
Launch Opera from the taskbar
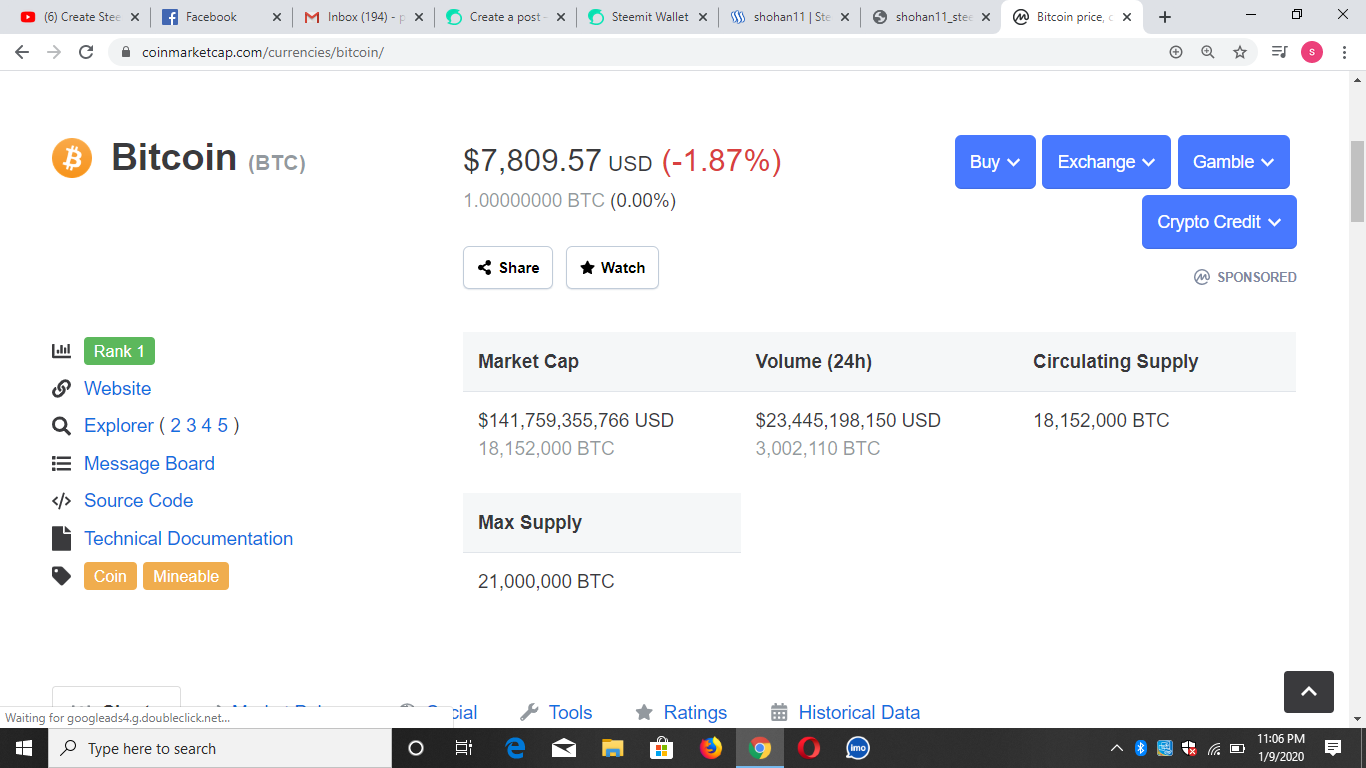pyautogui.click(x=809, y=748)
